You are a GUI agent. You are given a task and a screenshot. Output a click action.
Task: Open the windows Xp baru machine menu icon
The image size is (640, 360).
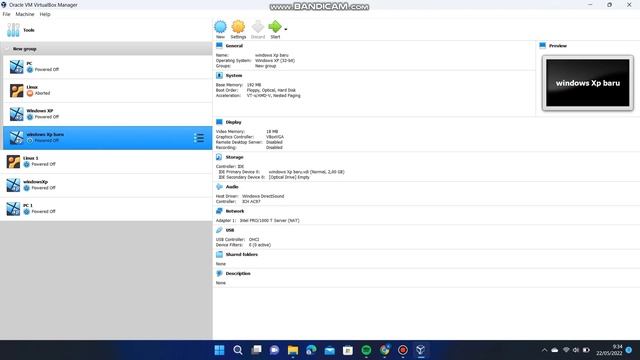(199, 138)
